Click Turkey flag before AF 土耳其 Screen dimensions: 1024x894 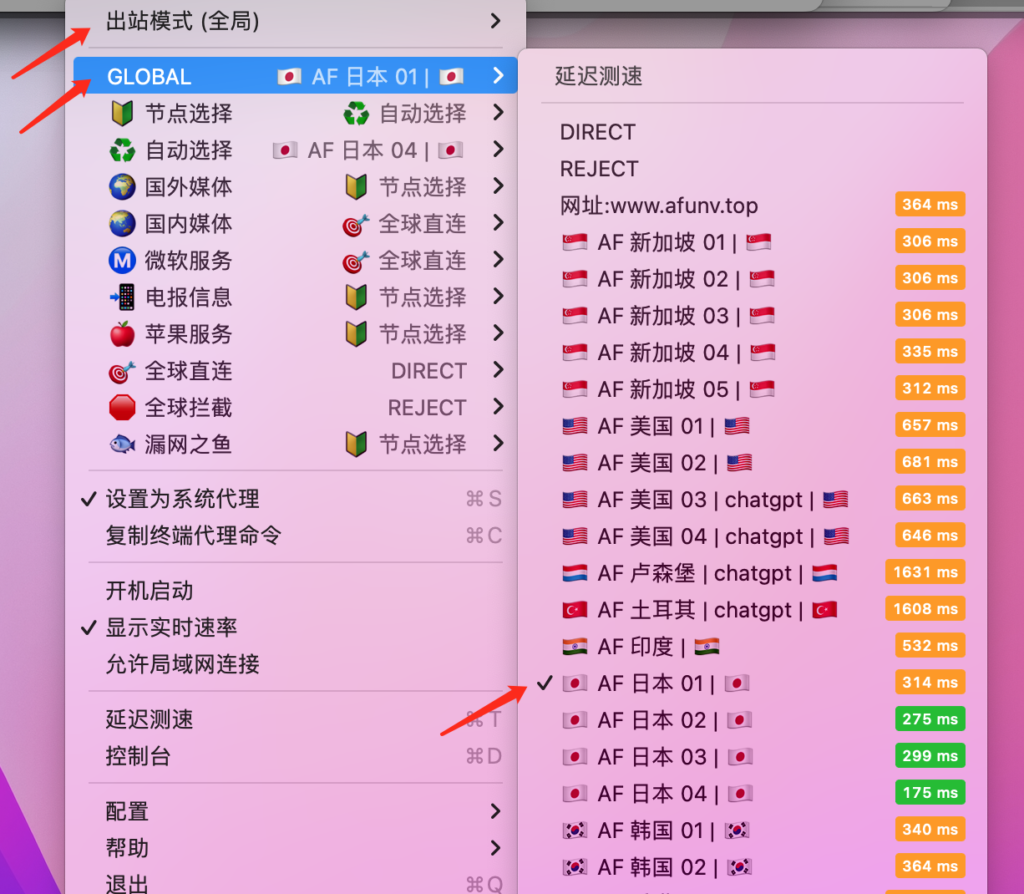[x=575, y=610]
